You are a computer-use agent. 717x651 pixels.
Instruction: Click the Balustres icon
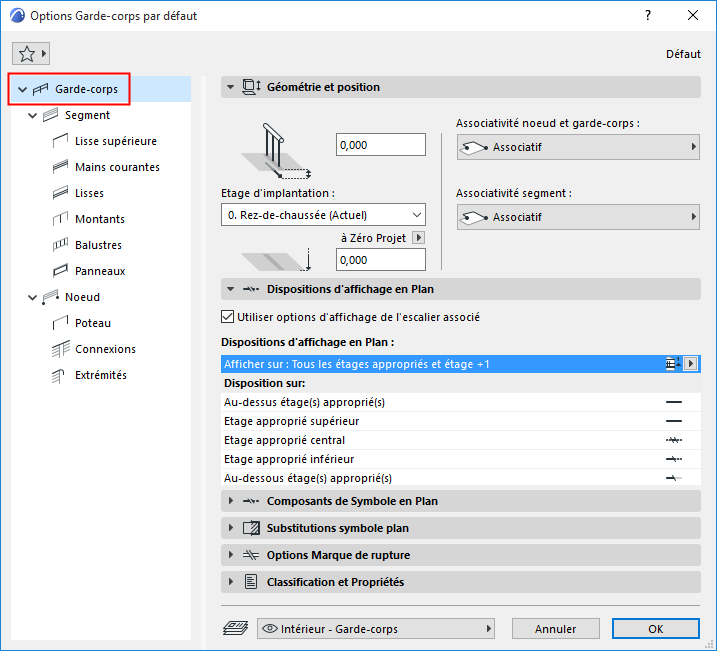(60, 245)
